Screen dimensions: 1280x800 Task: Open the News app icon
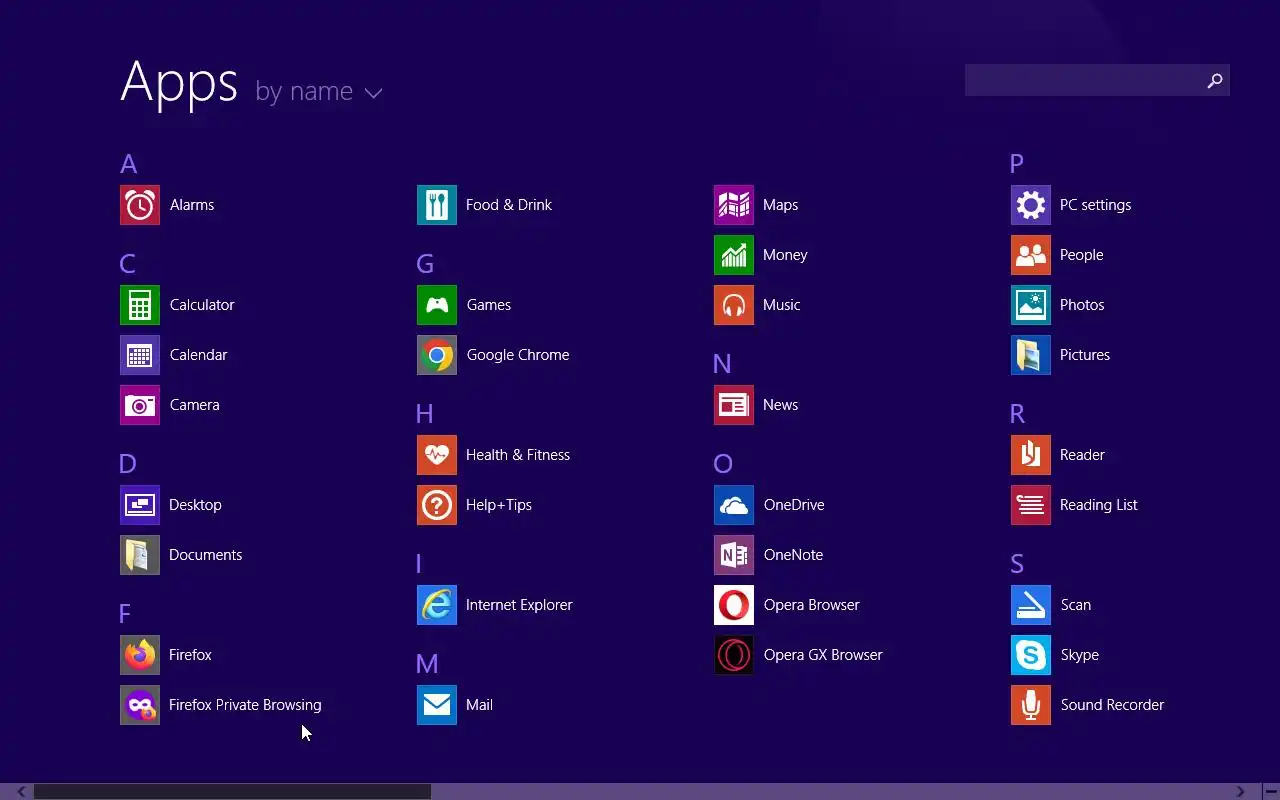[x=734, y=405]
